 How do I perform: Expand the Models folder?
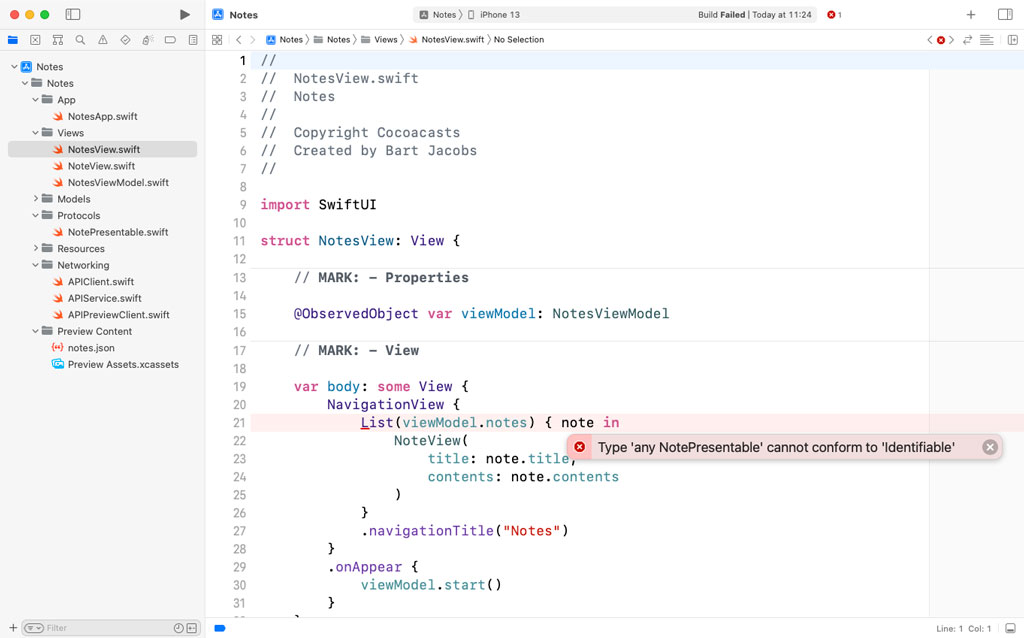tap(36, 199)
